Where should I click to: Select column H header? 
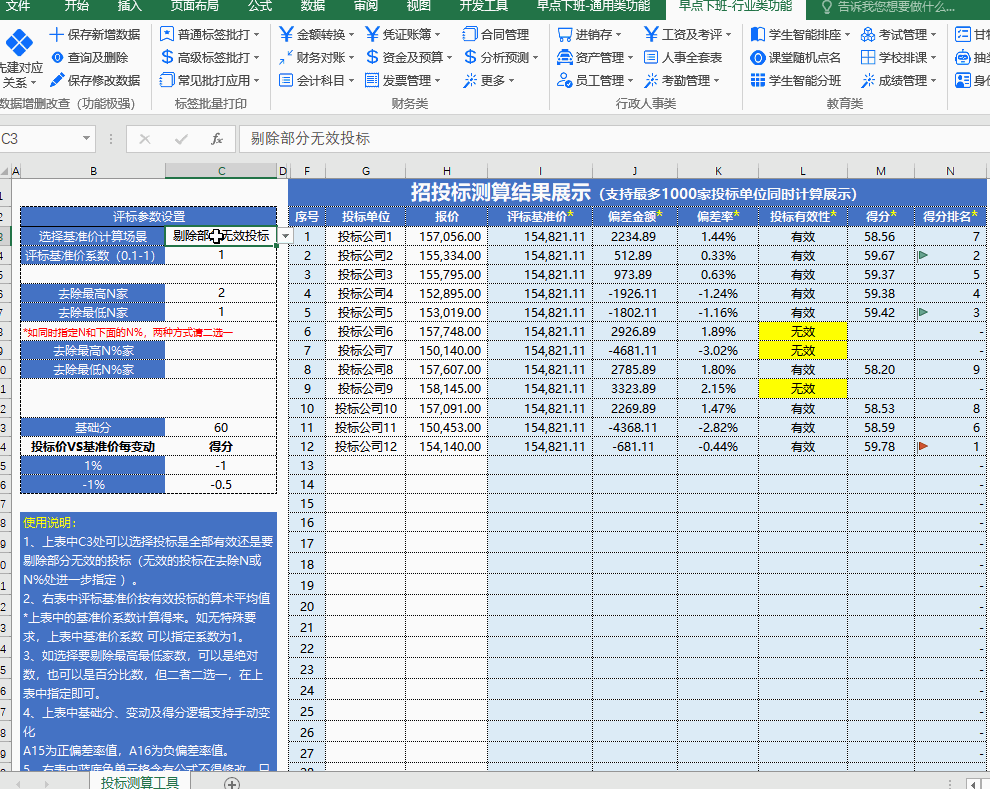point(446,170)
